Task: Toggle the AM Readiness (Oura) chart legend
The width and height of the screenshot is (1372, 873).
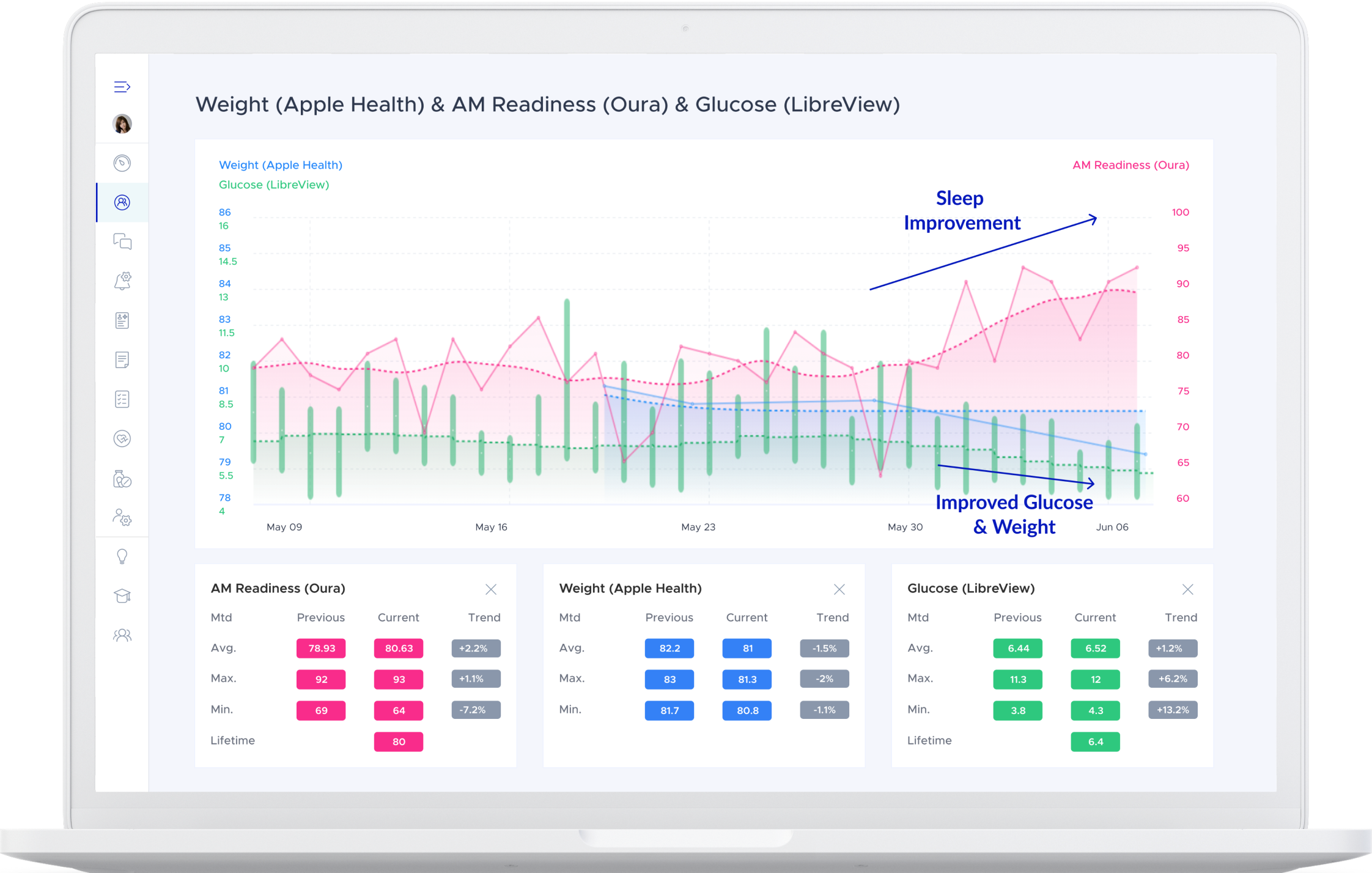Action: pyautogui.click(x=1130, y=165)
